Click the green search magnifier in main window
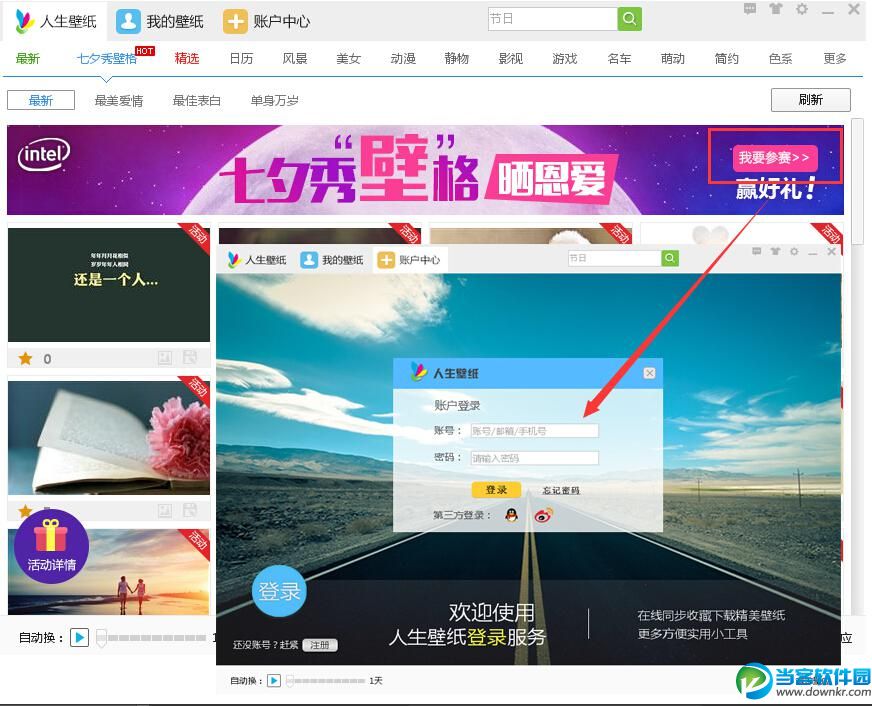The height and width of the screenshot is (706, 872). click(630, 19)
